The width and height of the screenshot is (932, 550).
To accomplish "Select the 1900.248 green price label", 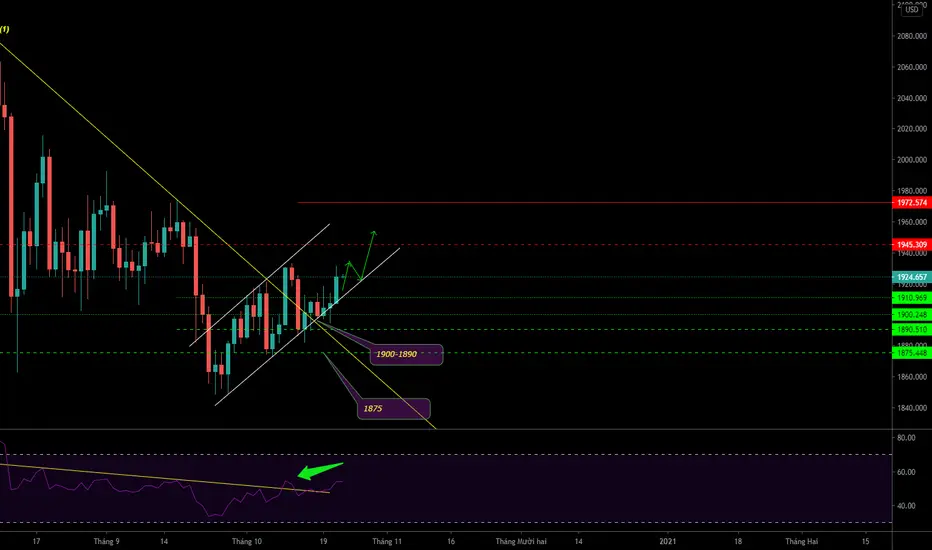I will pos(912,315).
